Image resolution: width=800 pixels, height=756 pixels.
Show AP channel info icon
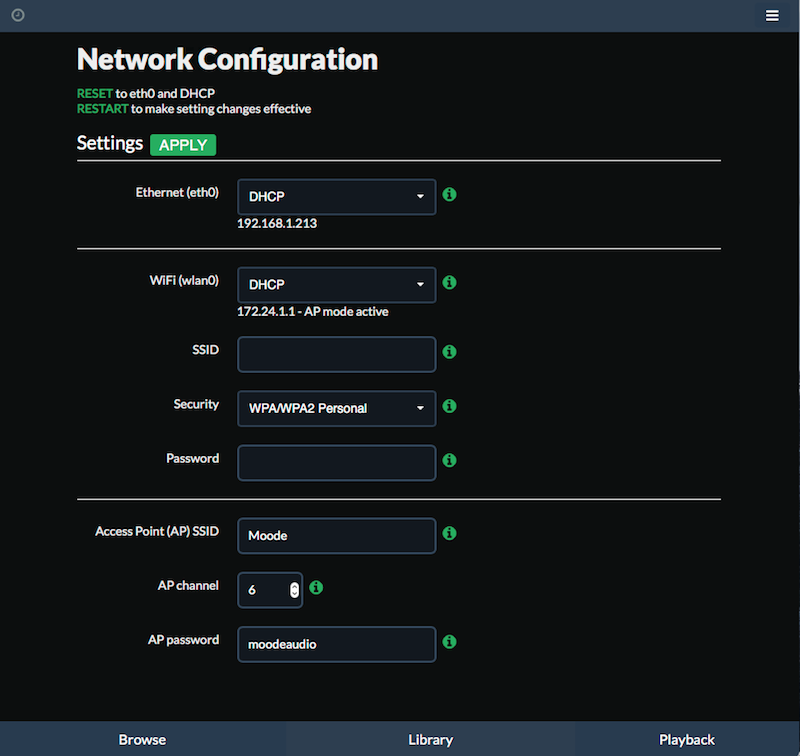point(316,588)
